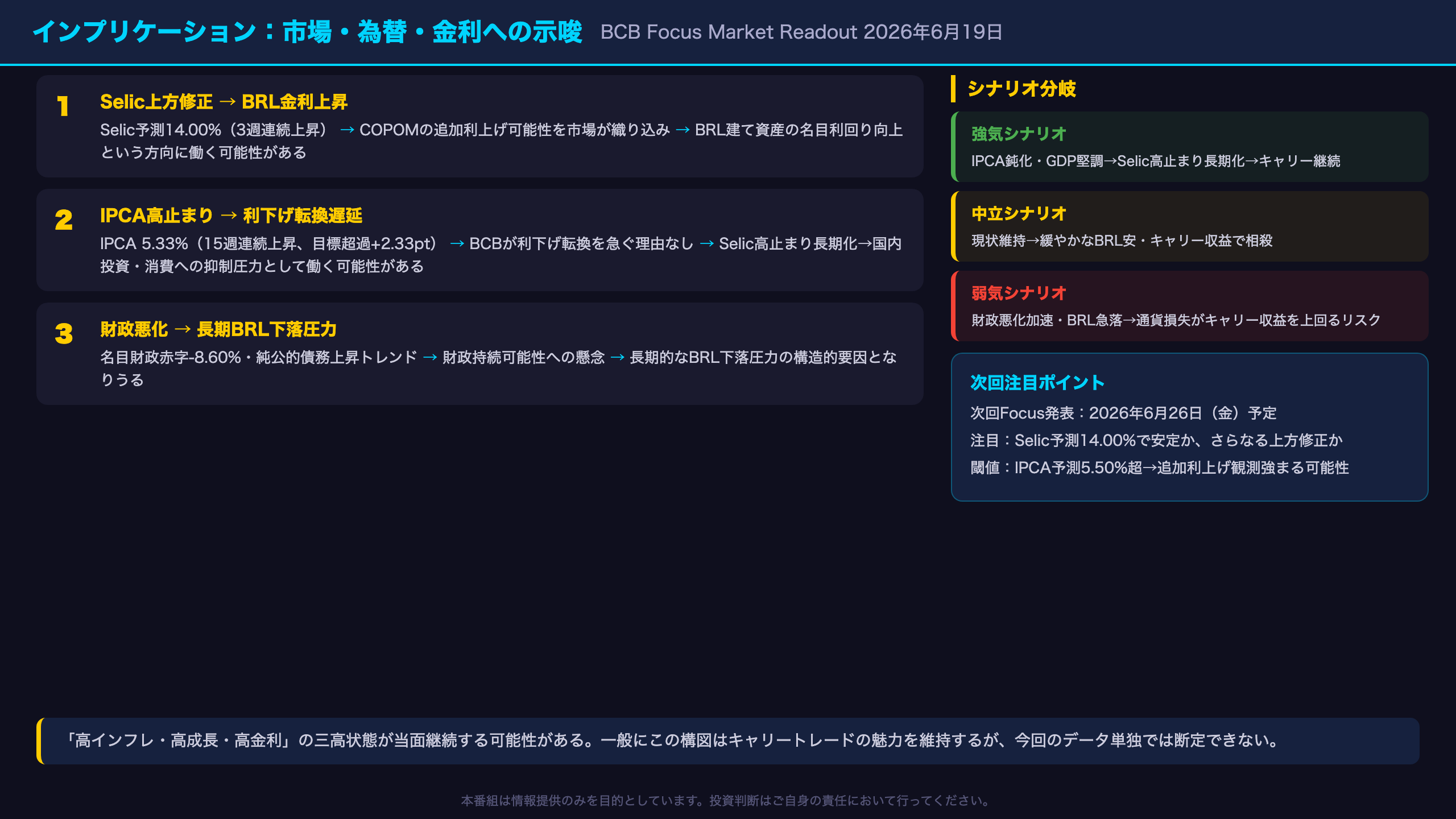Select line 次回Focus発表：2026年6月26日（金）予定
The width and height of the screenshot is (1456, 819).
coord(1123,413)
